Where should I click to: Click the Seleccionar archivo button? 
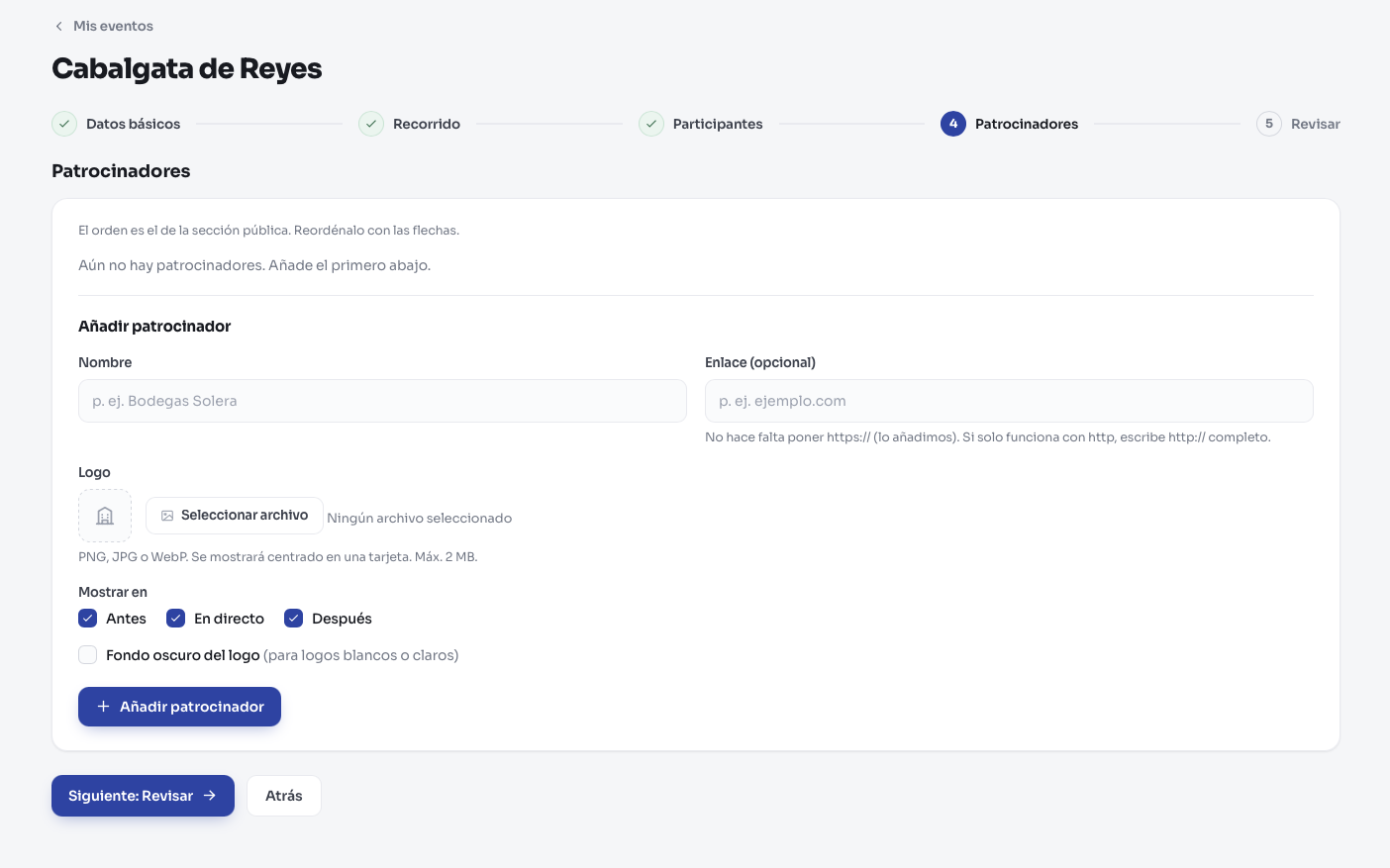pos(235,516)
